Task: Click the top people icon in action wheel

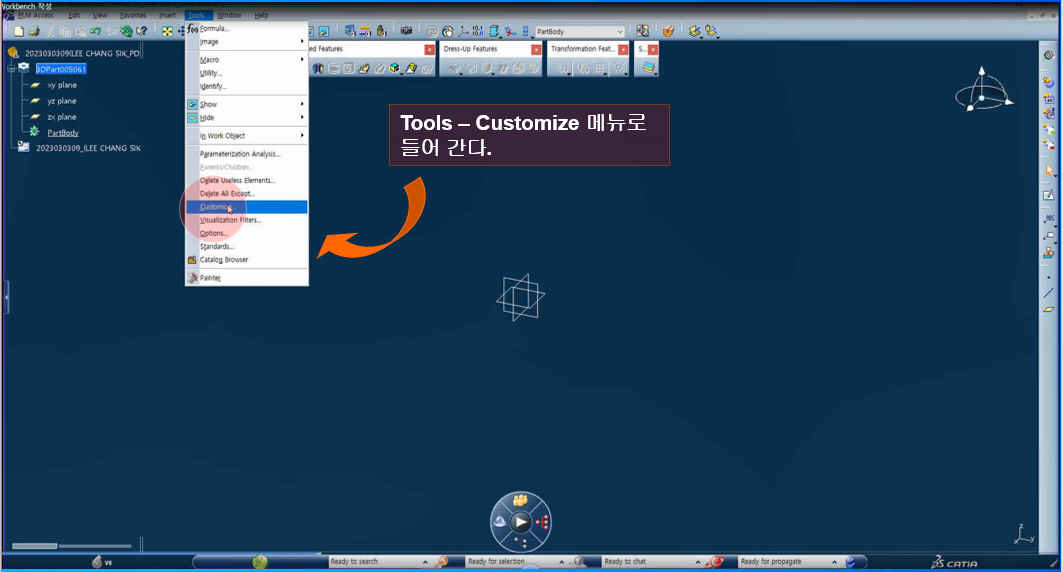Action: click(x=520, y=501)
